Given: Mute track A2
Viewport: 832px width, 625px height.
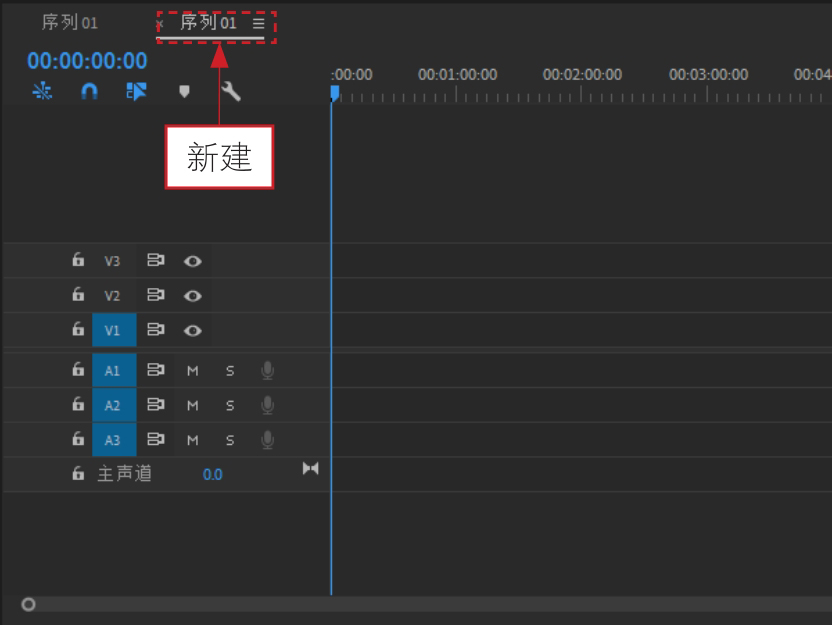Looking at the screenshot, I should click(x=193, y=406).
